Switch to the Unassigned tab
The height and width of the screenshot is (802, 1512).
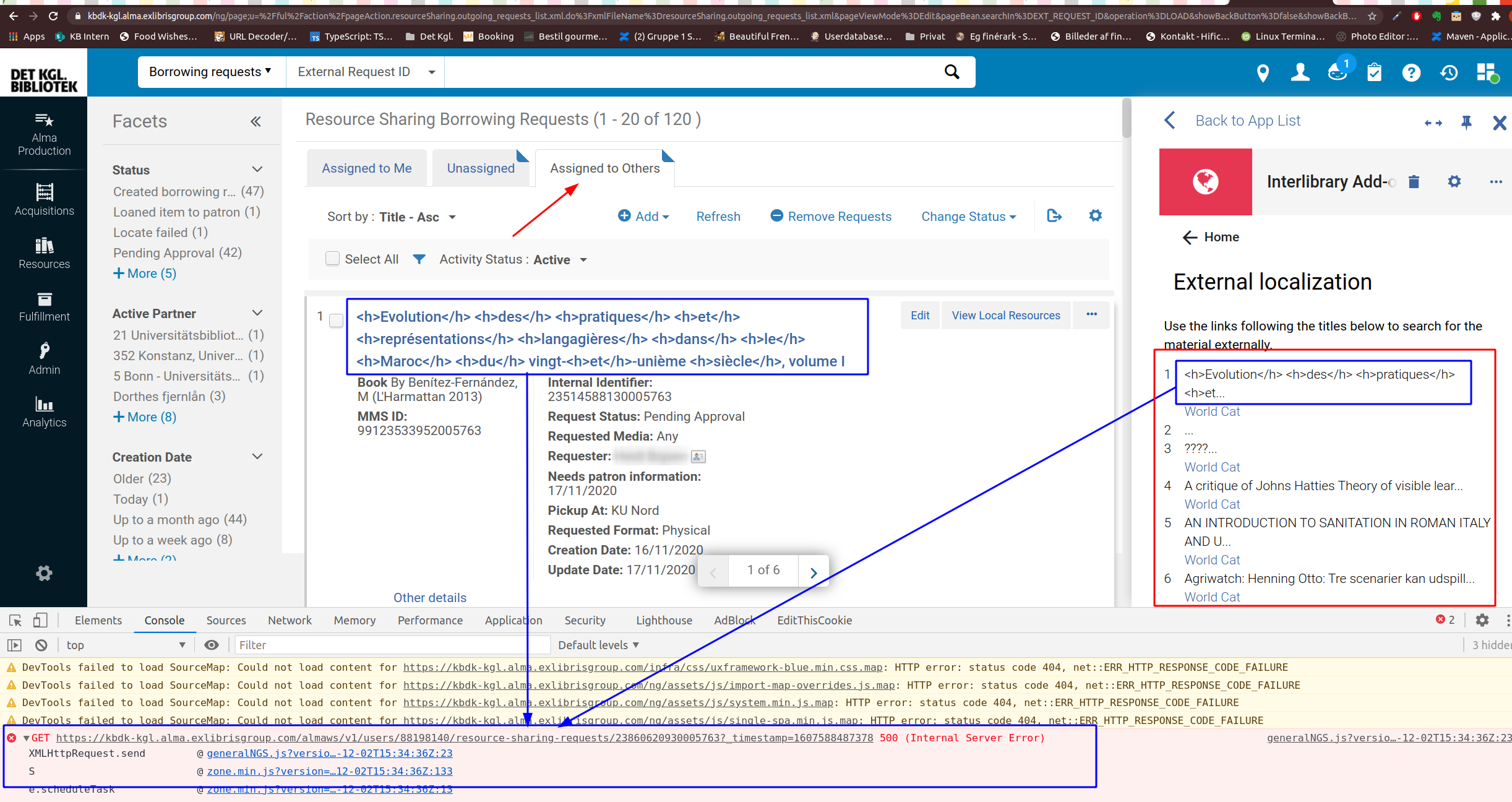click(481, 168)
